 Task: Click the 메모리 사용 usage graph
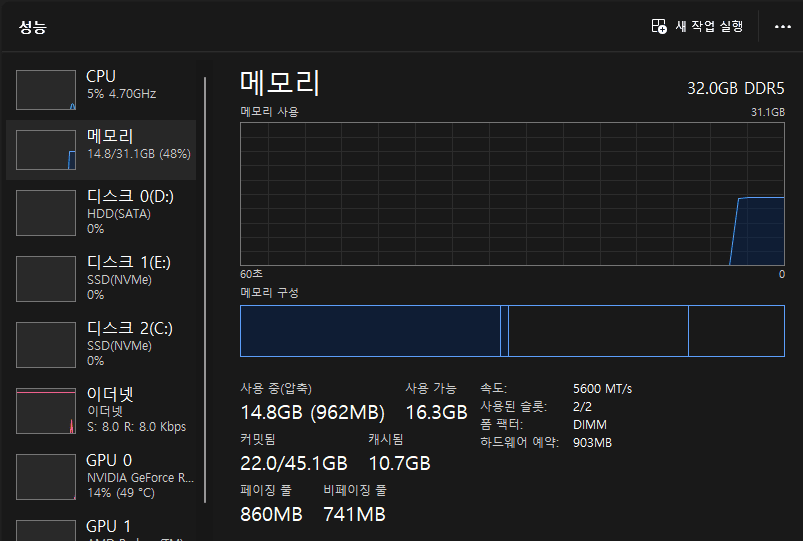click(x=512, y=194)
